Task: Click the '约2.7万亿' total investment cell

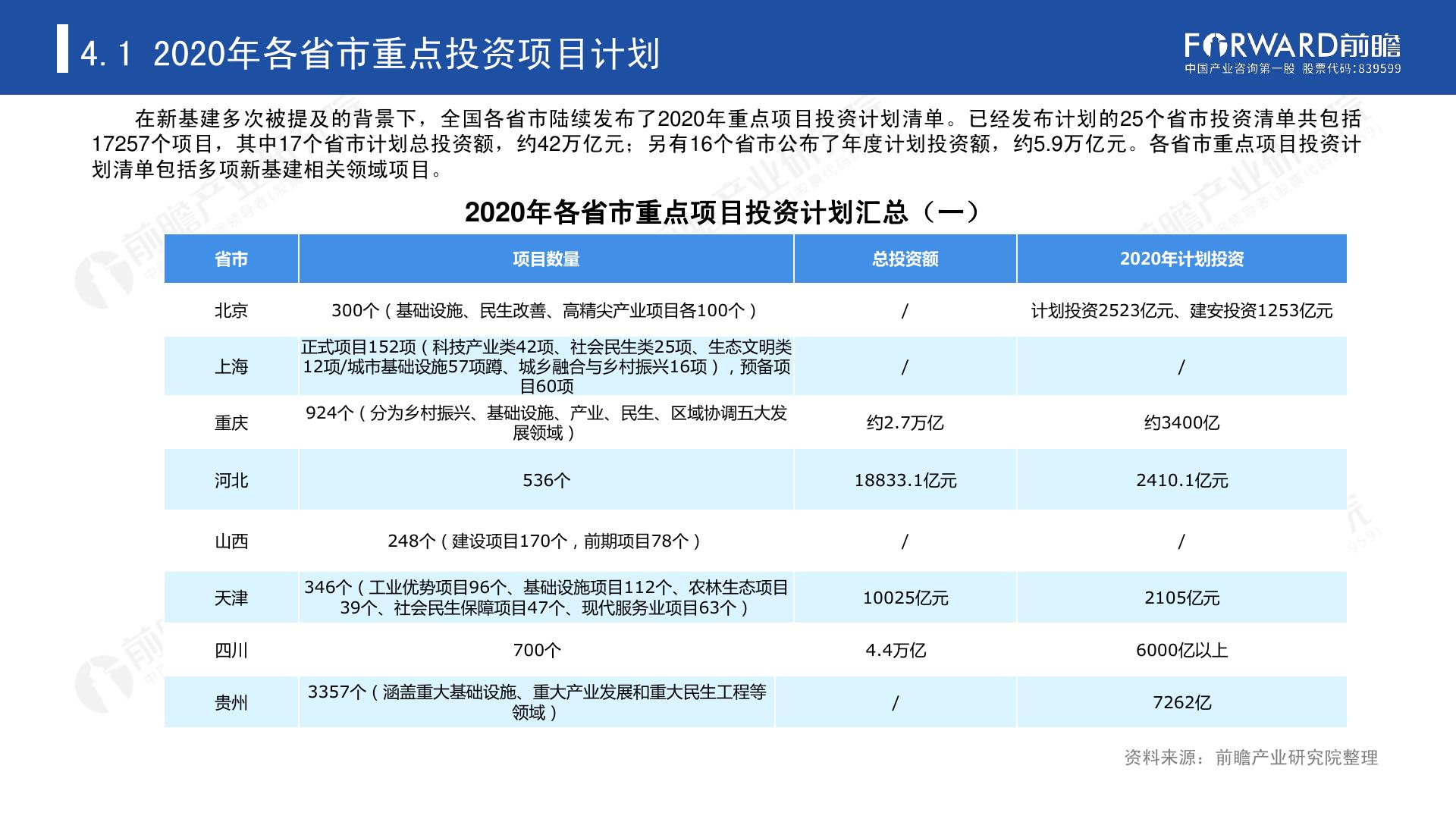Action: tap(905, 423)
